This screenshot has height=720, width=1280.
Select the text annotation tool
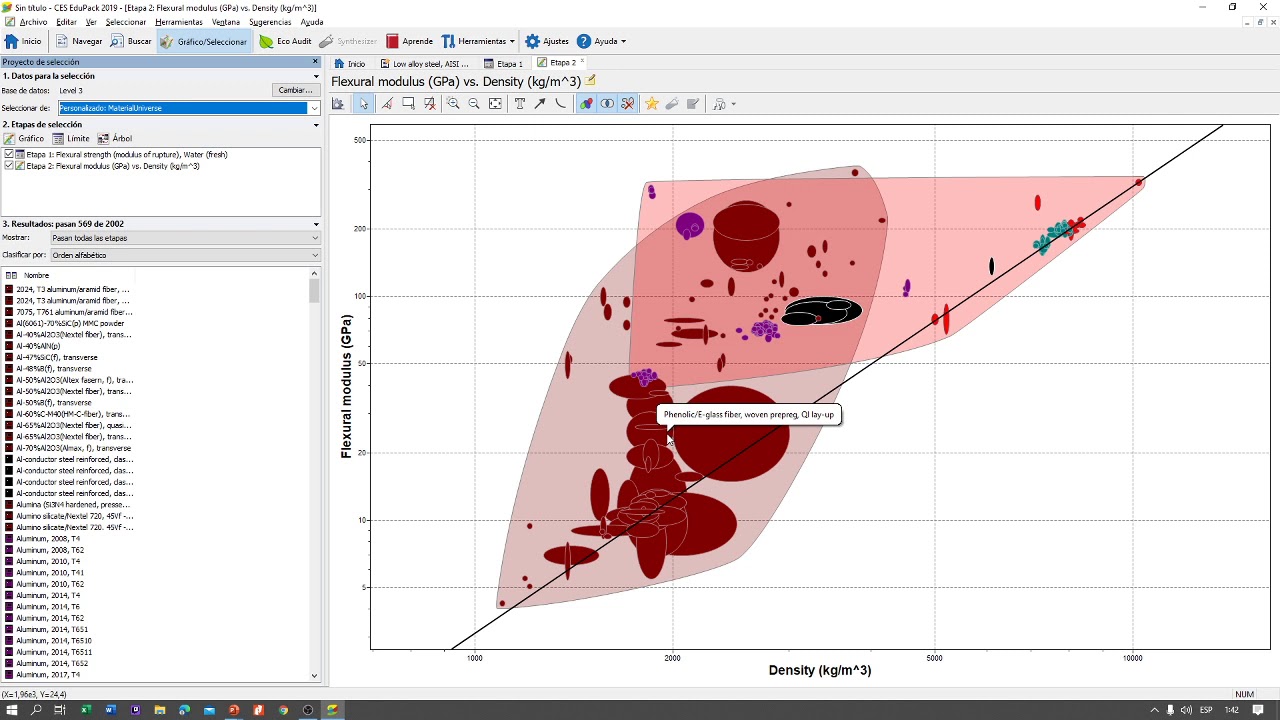[x=520, y=104]
